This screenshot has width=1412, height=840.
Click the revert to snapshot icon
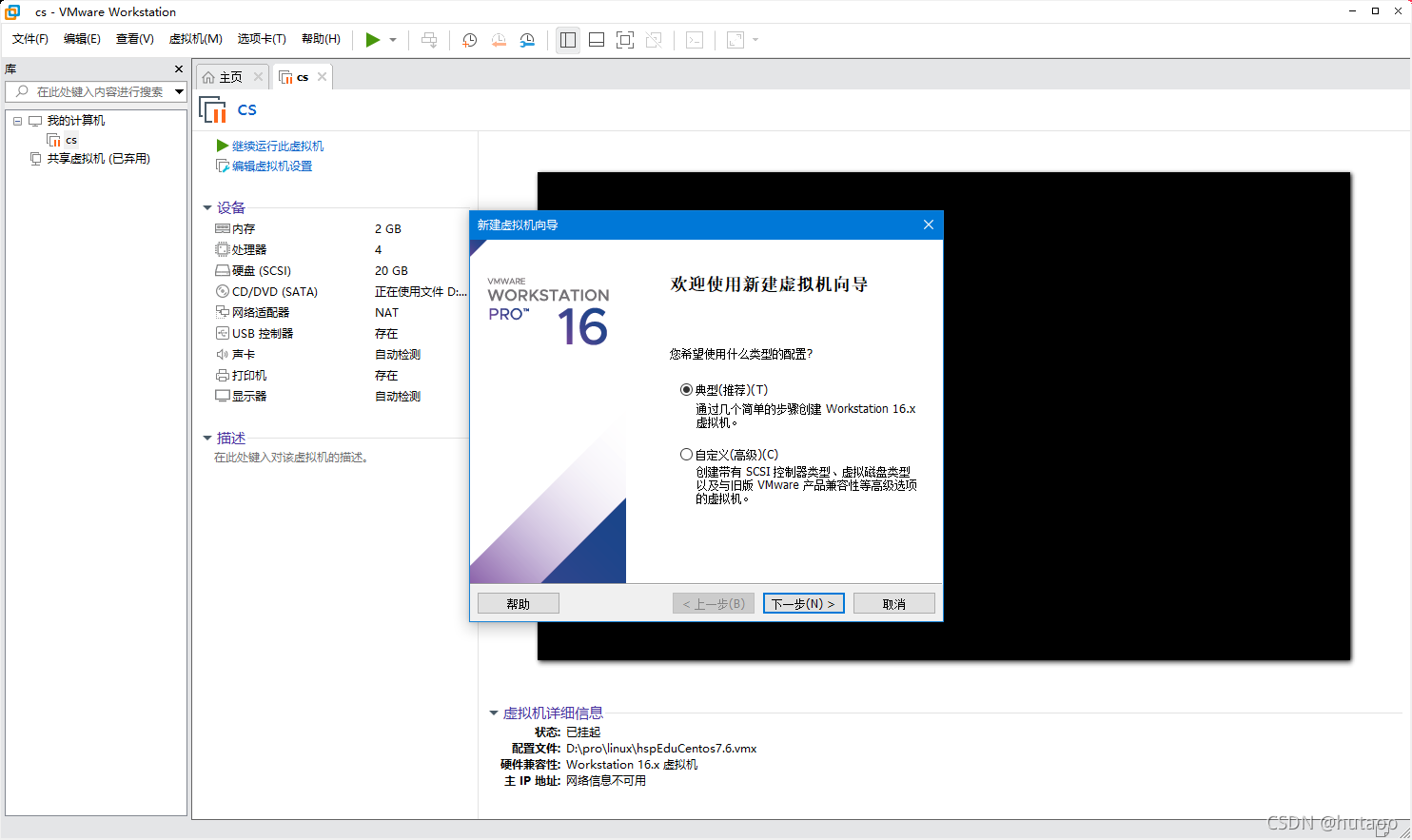click(x=499, y=40)
